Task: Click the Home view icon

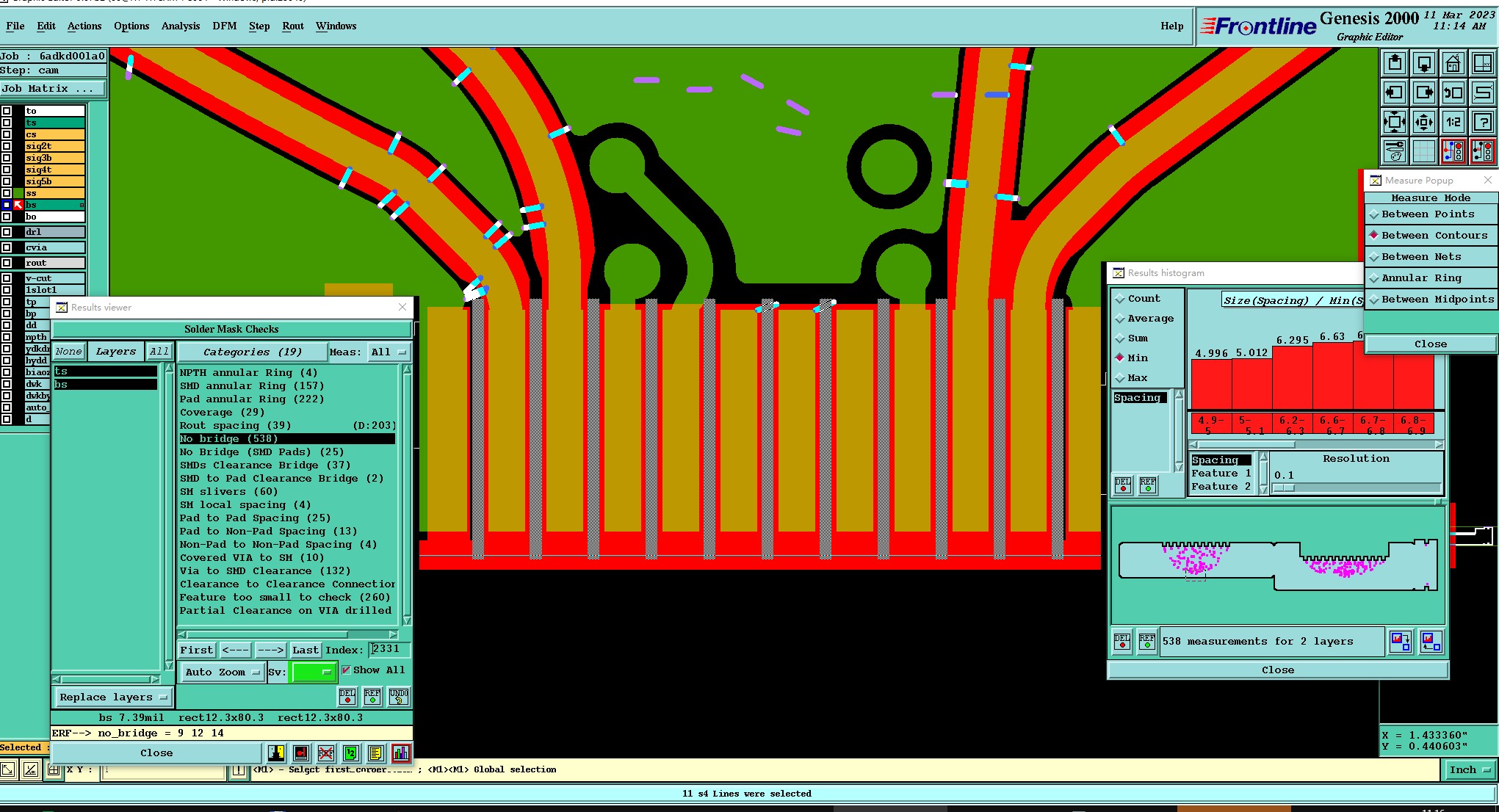Action: coord(1453,65)
